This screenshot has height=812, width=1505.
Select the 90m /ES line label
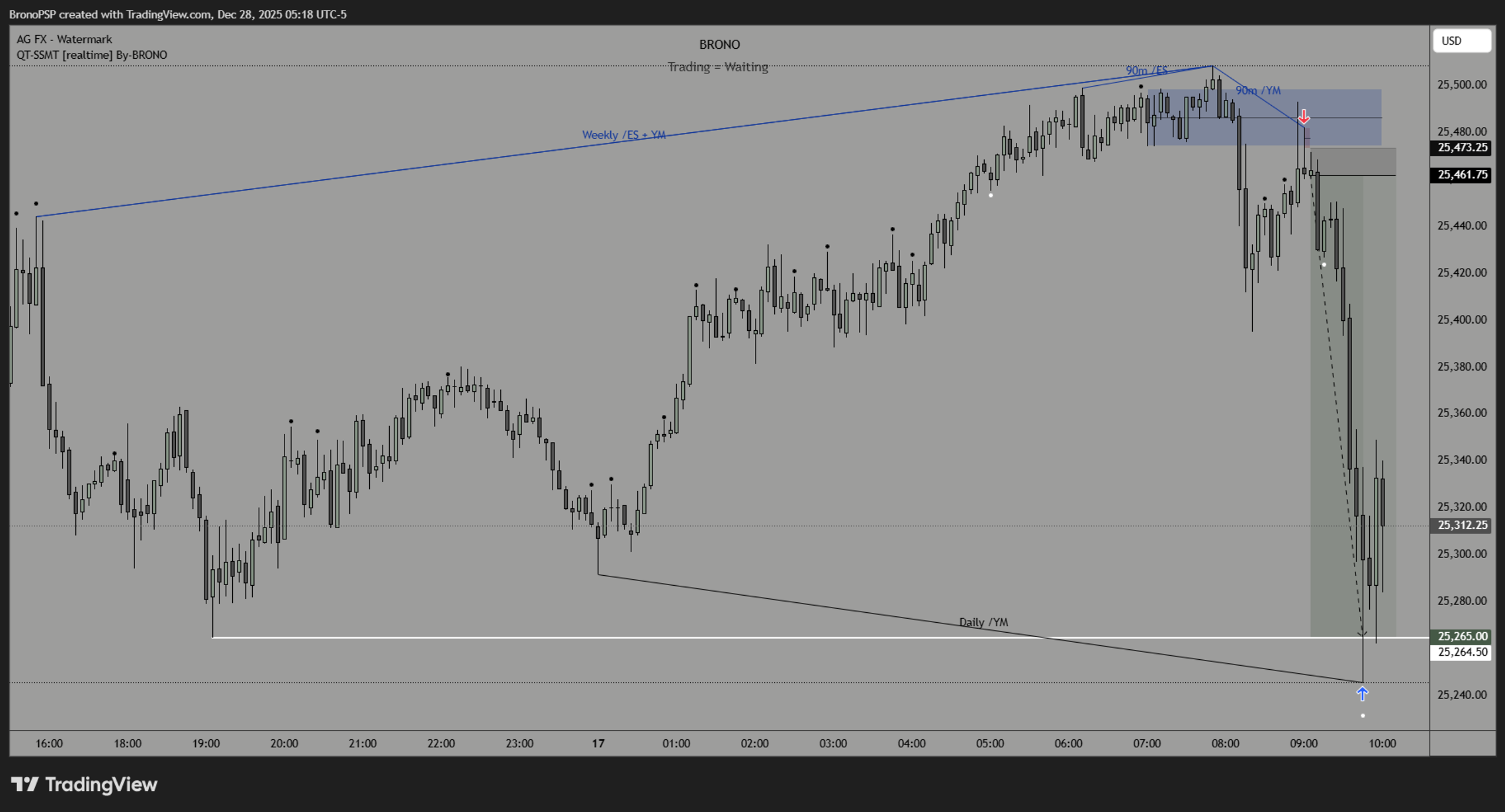click(x=1146, y=71)
